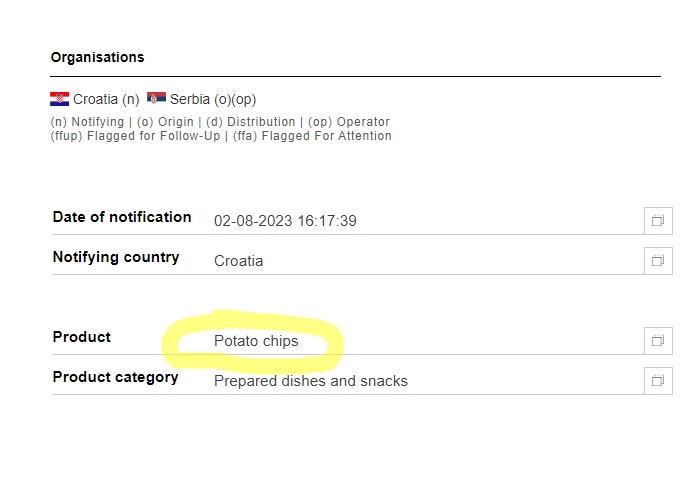The height and width of the screenshot is (479, 681).
Task: Select the Croatia (n) organisation text
Action: pyautogui.click(x=106, y=100)
